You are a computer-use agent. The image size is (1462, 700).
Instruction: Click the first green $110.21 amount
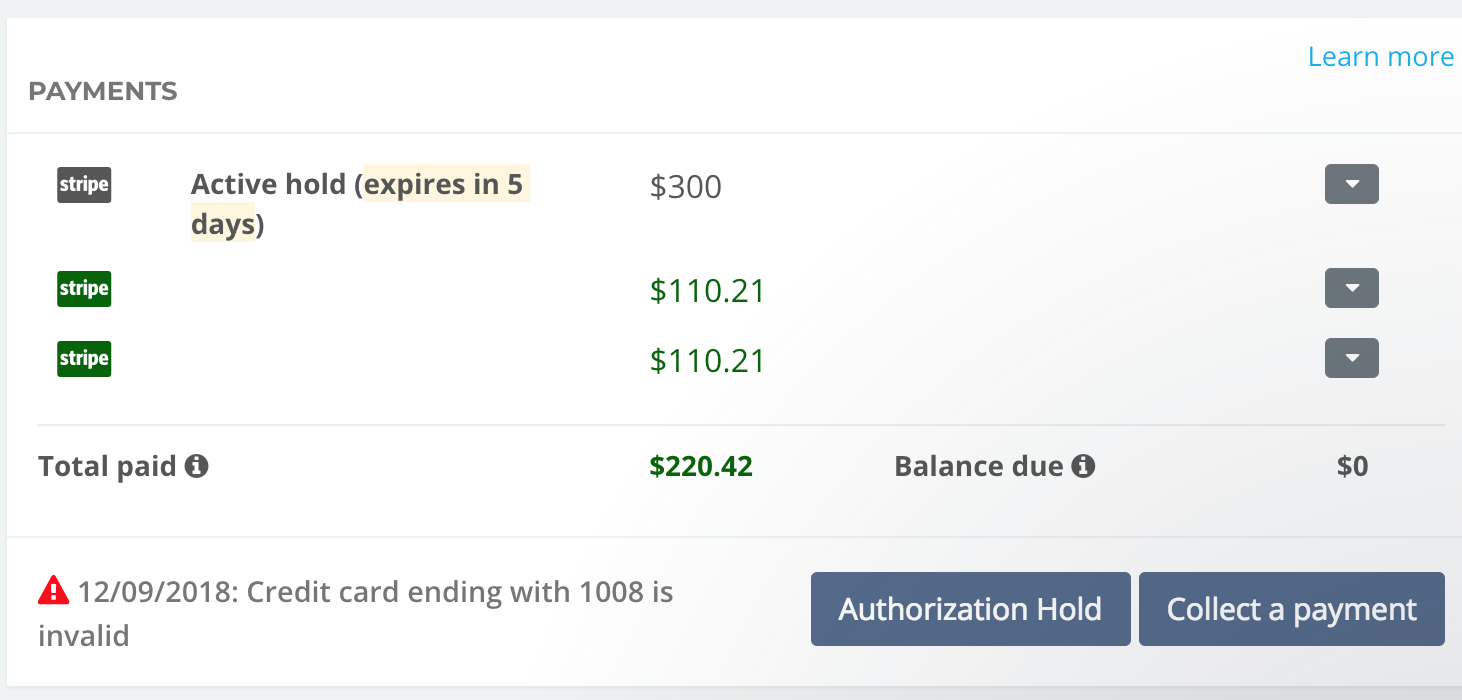click(x=708, y=291)
